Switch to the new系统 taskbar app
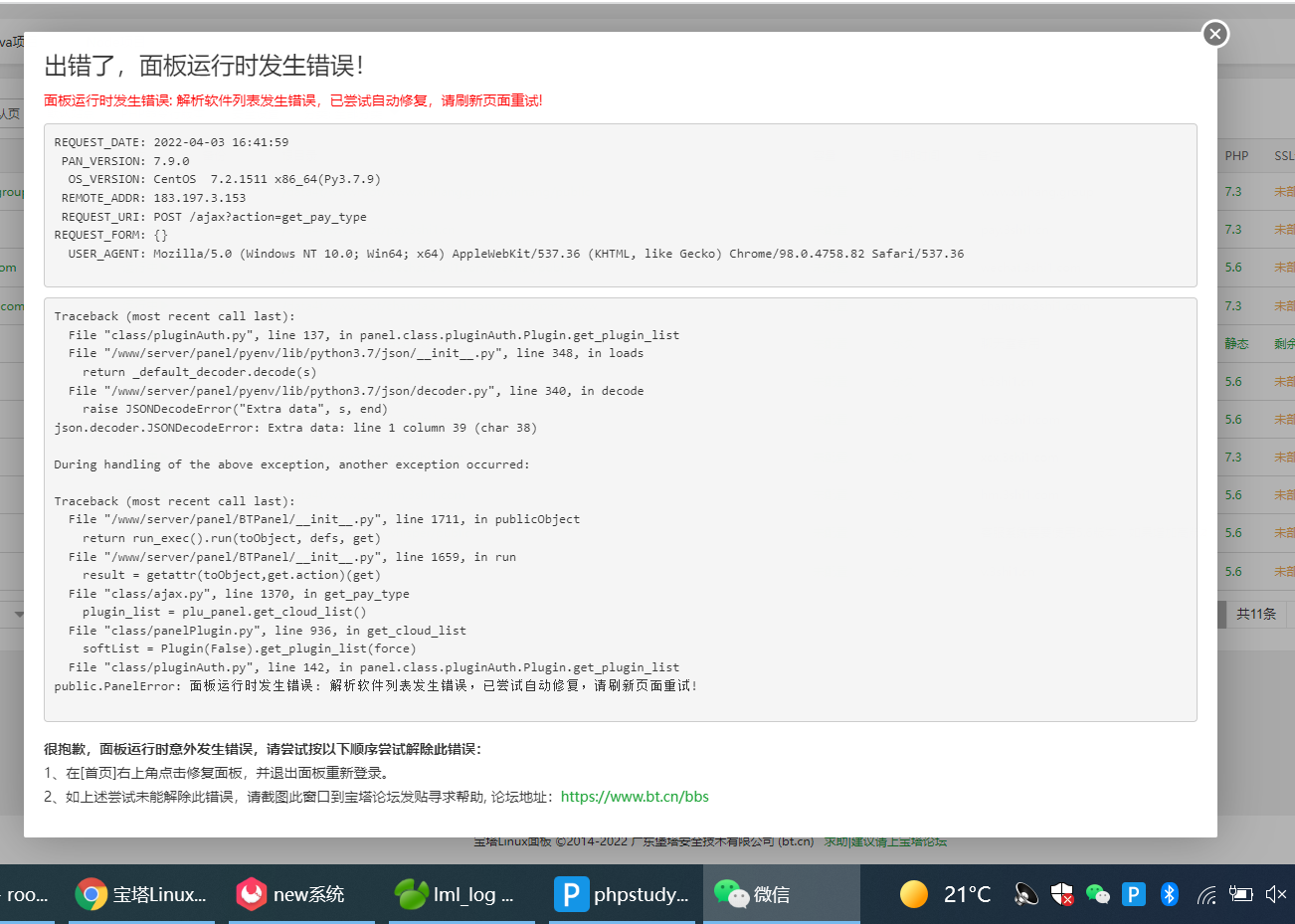The image size is (1295, 924). point(301,894)
